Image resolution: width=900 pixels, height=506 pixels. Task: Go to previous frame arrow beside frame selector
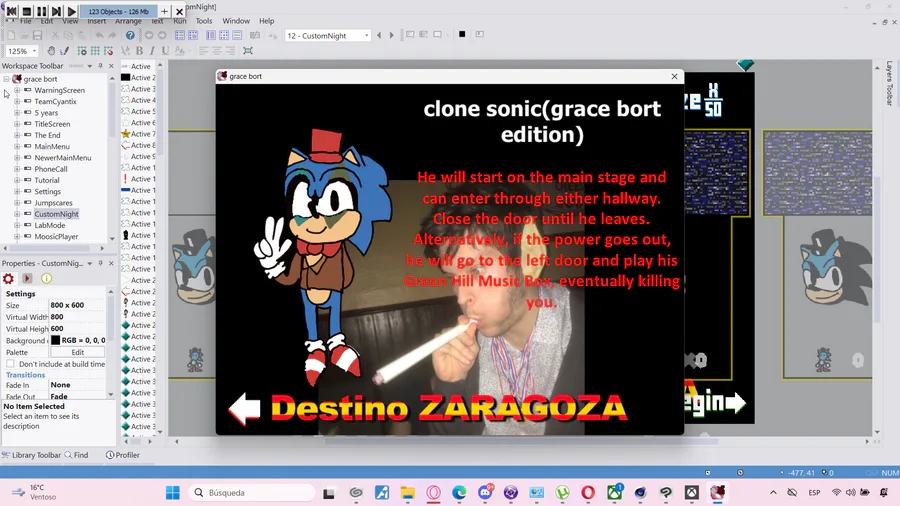tap(379, 36)
